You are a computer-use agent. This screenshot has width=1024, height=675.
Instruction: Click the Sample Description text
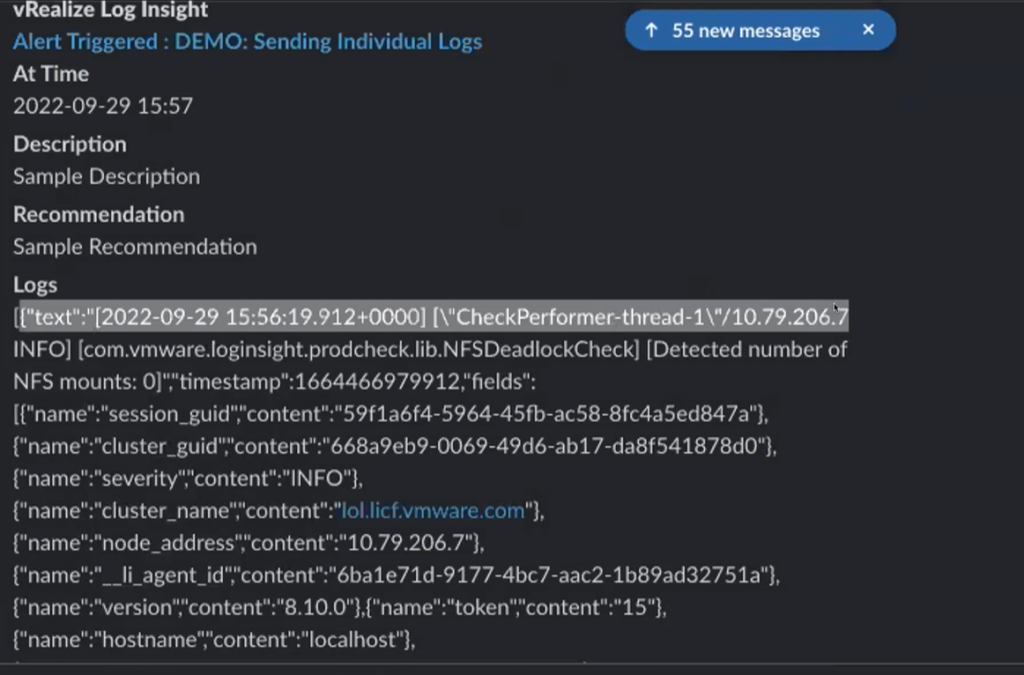(x=106, y=177)
